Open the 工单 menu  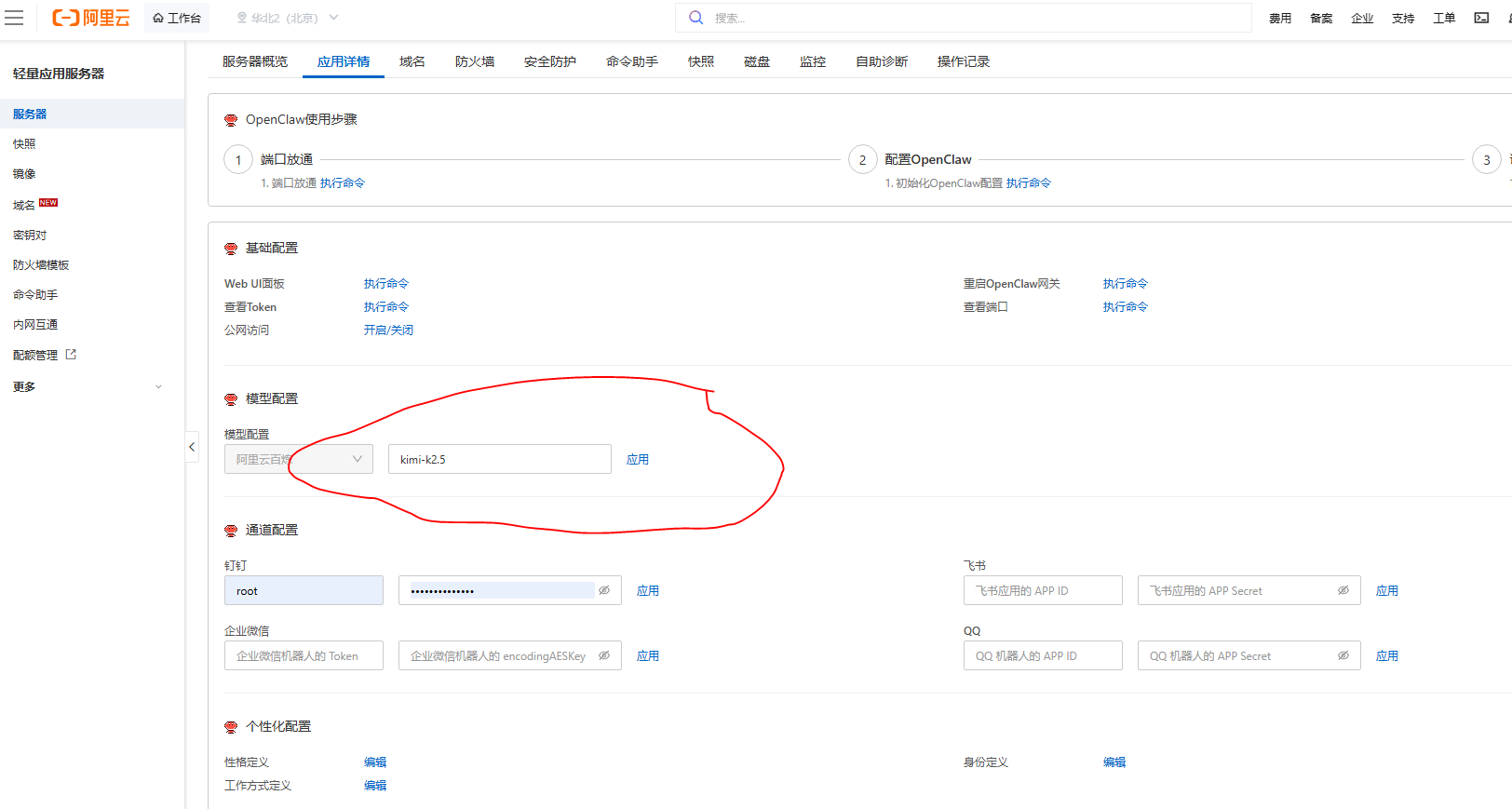click(x=1444, y=18)
